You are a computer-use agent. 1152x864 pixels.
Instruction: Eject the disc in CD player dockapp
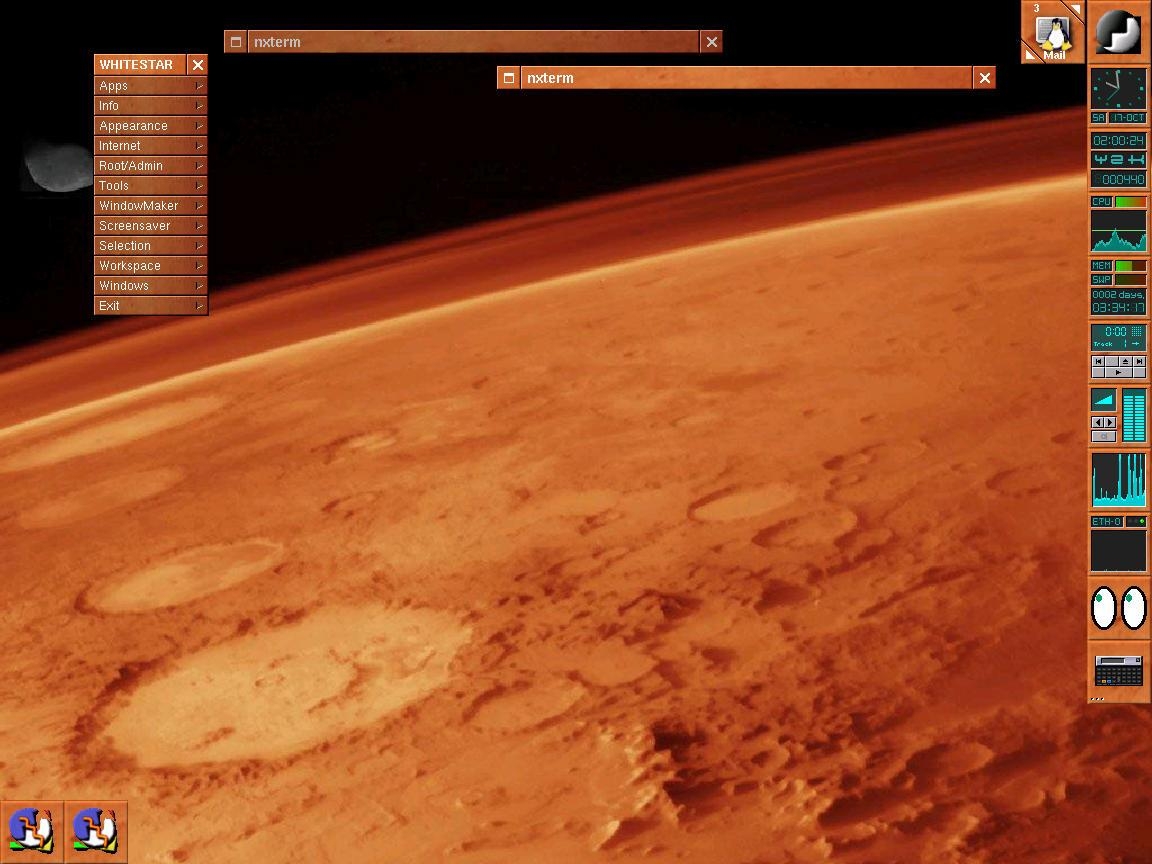1125,361
